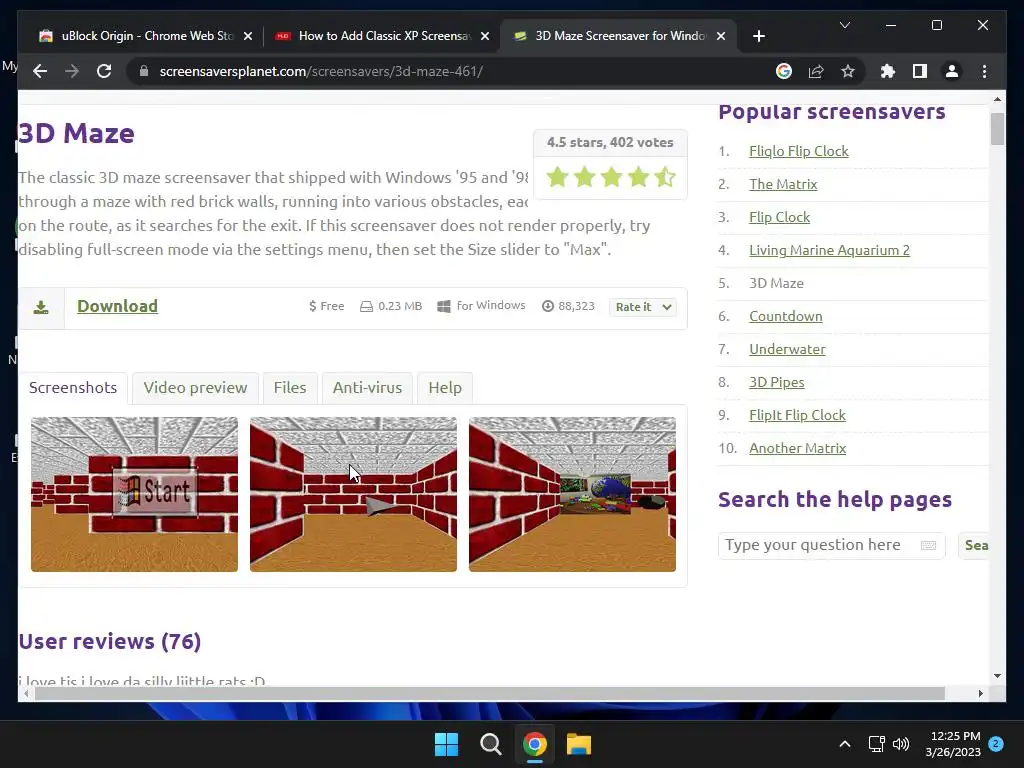The width and height of the screenshot is (1024, 768).
Task: Open the Windows Start menu
Action: [447, 744]
